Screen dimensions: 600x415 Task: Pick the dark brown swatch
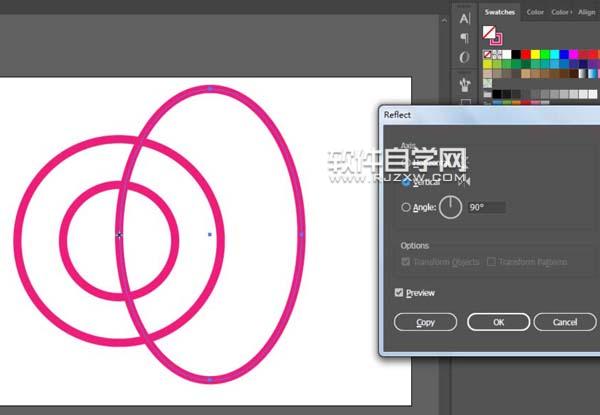(574, 74)
